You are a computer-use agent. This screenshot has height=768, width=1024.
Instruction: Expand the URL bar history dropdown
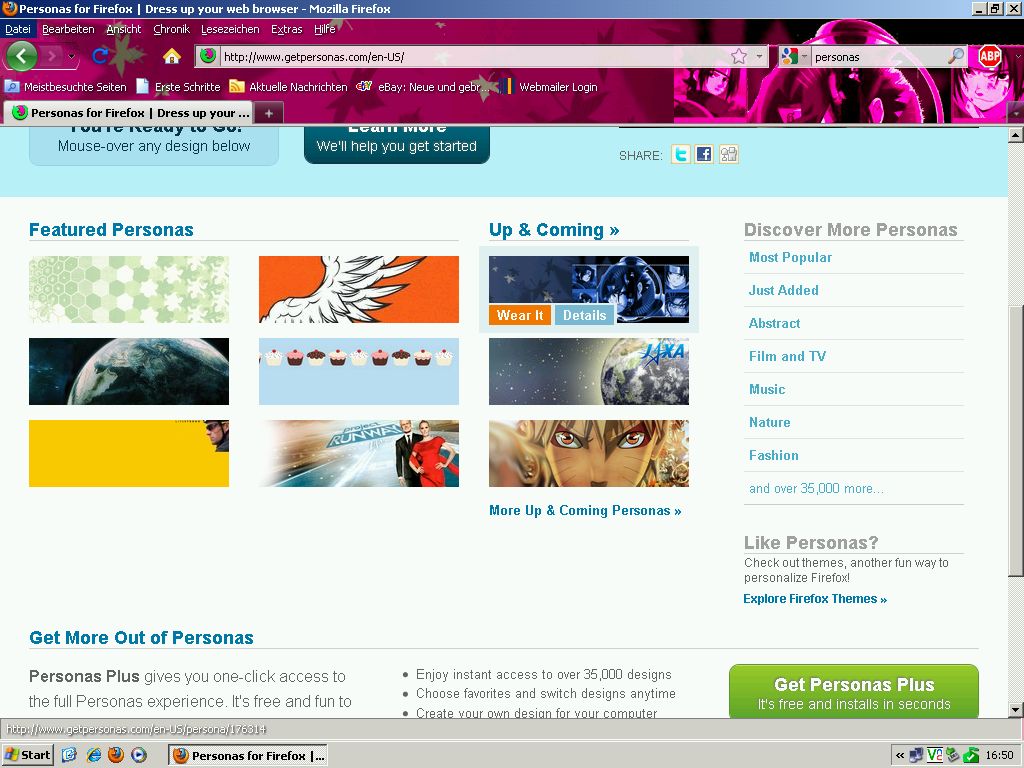click(x=759, y=57)
